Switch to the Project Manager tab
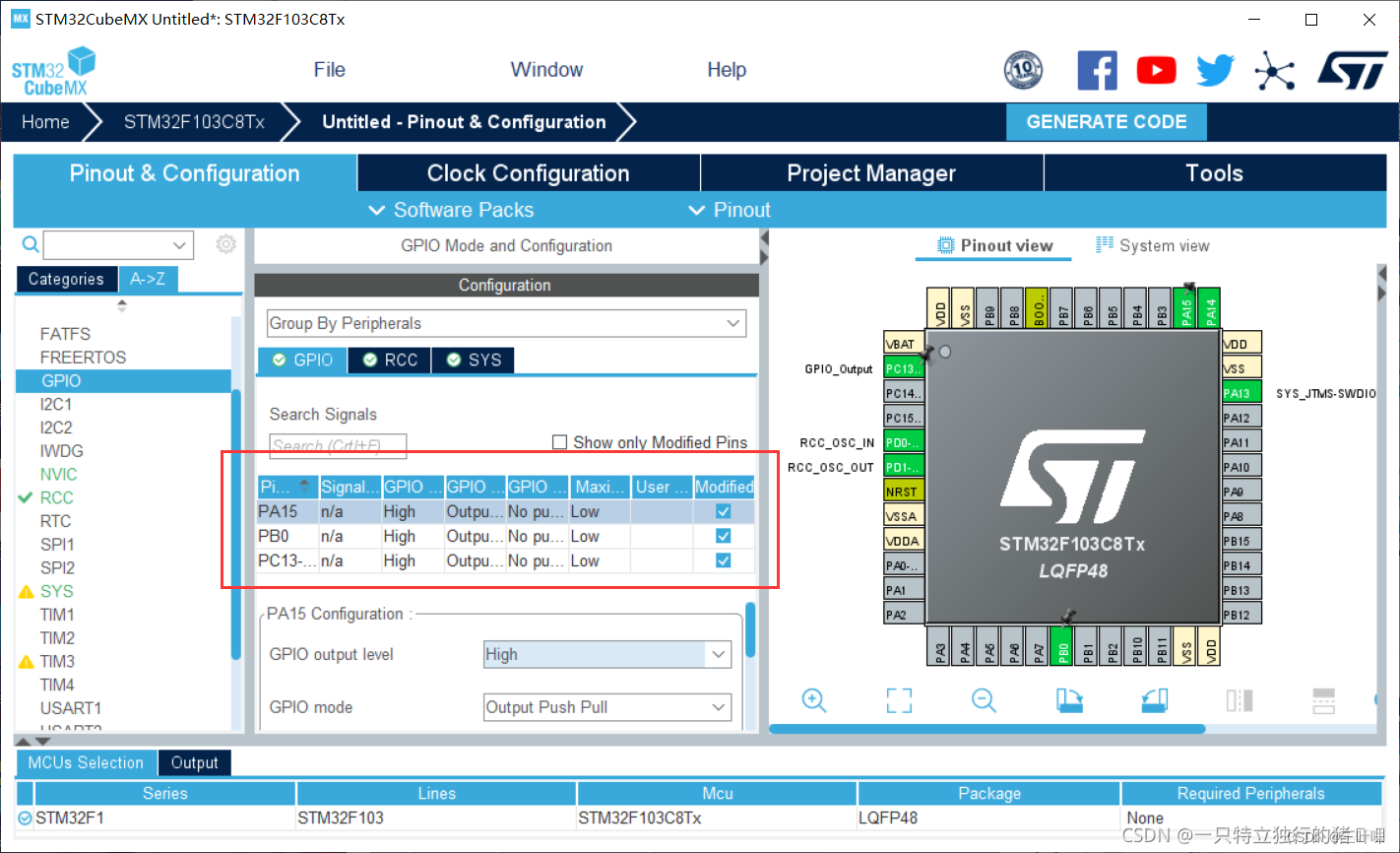The height and width of the screenshot is (853, 1400). click(x=871, y=173)
